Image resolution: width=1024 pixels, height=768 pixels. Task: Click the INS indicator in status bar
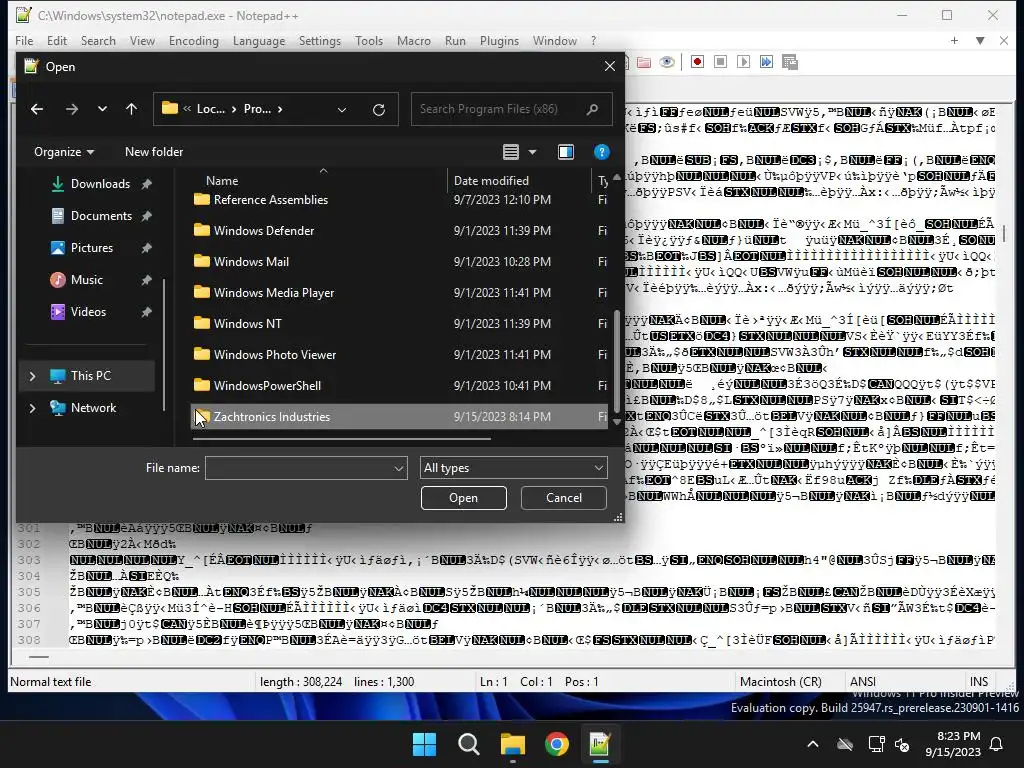point(979,682)
